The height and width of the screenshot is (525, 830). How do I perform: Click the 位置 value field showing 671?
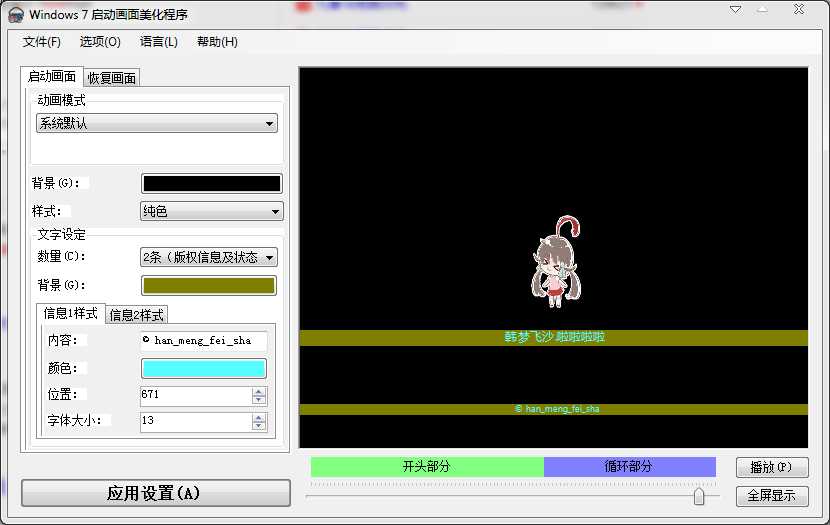click(196, 395)
